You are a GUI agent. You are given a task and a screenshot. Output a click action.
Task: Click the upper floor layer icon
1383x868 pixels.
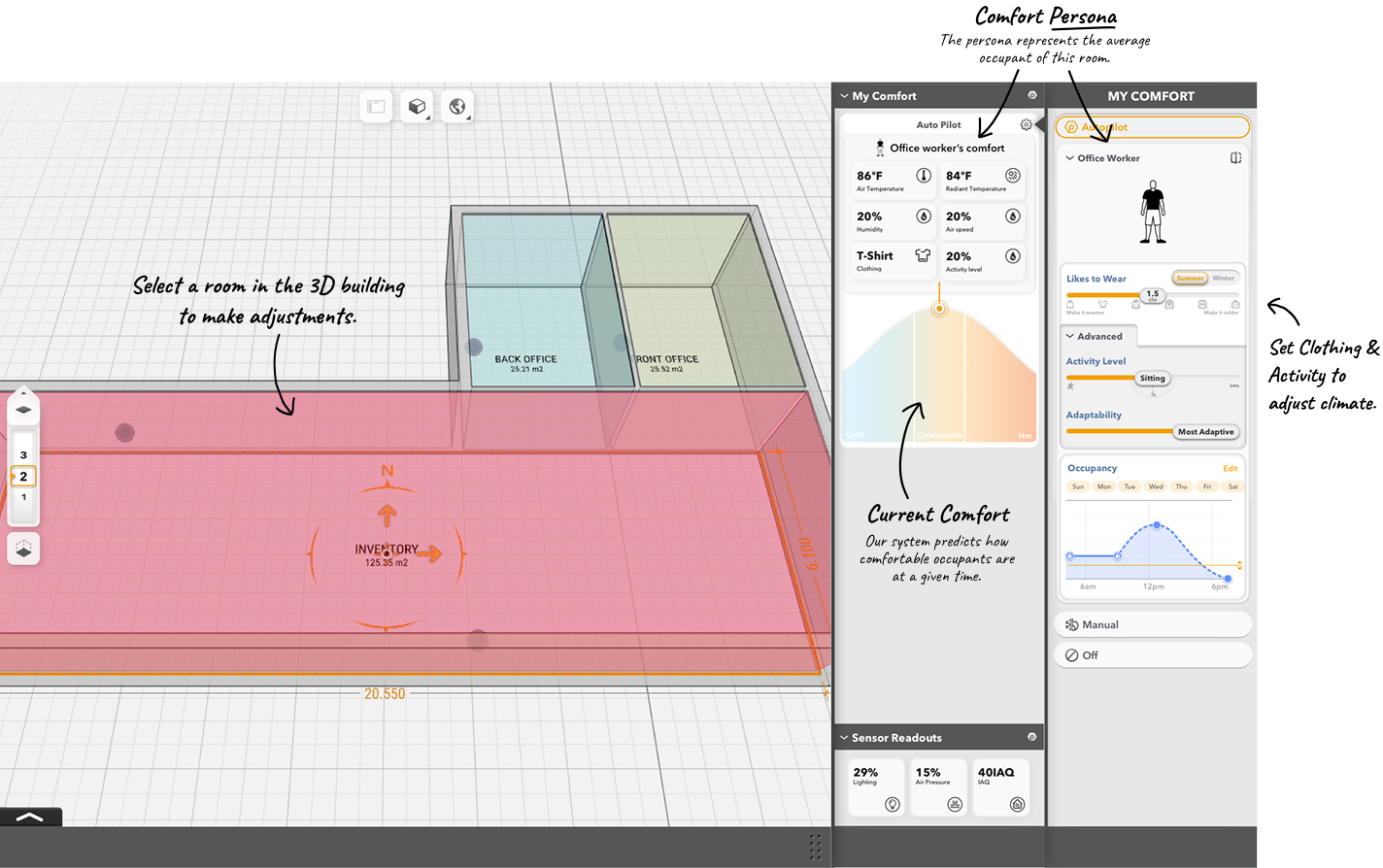coord(24,410)
